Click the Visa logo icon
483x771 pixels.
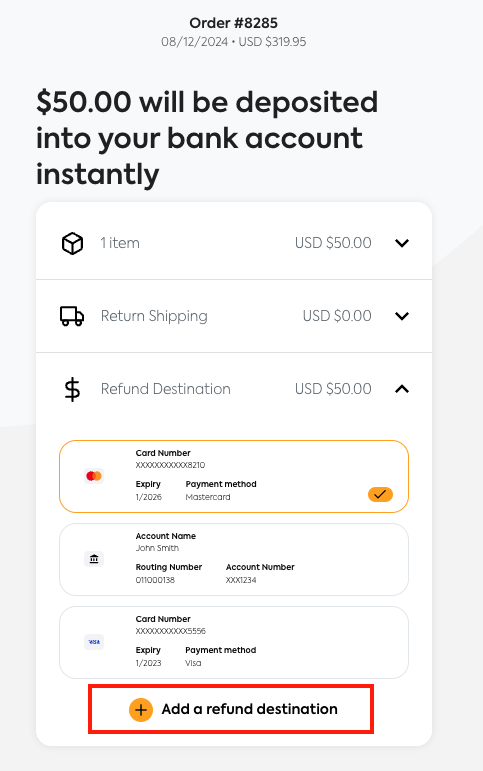pyautogui.click(x=94, y=642)
